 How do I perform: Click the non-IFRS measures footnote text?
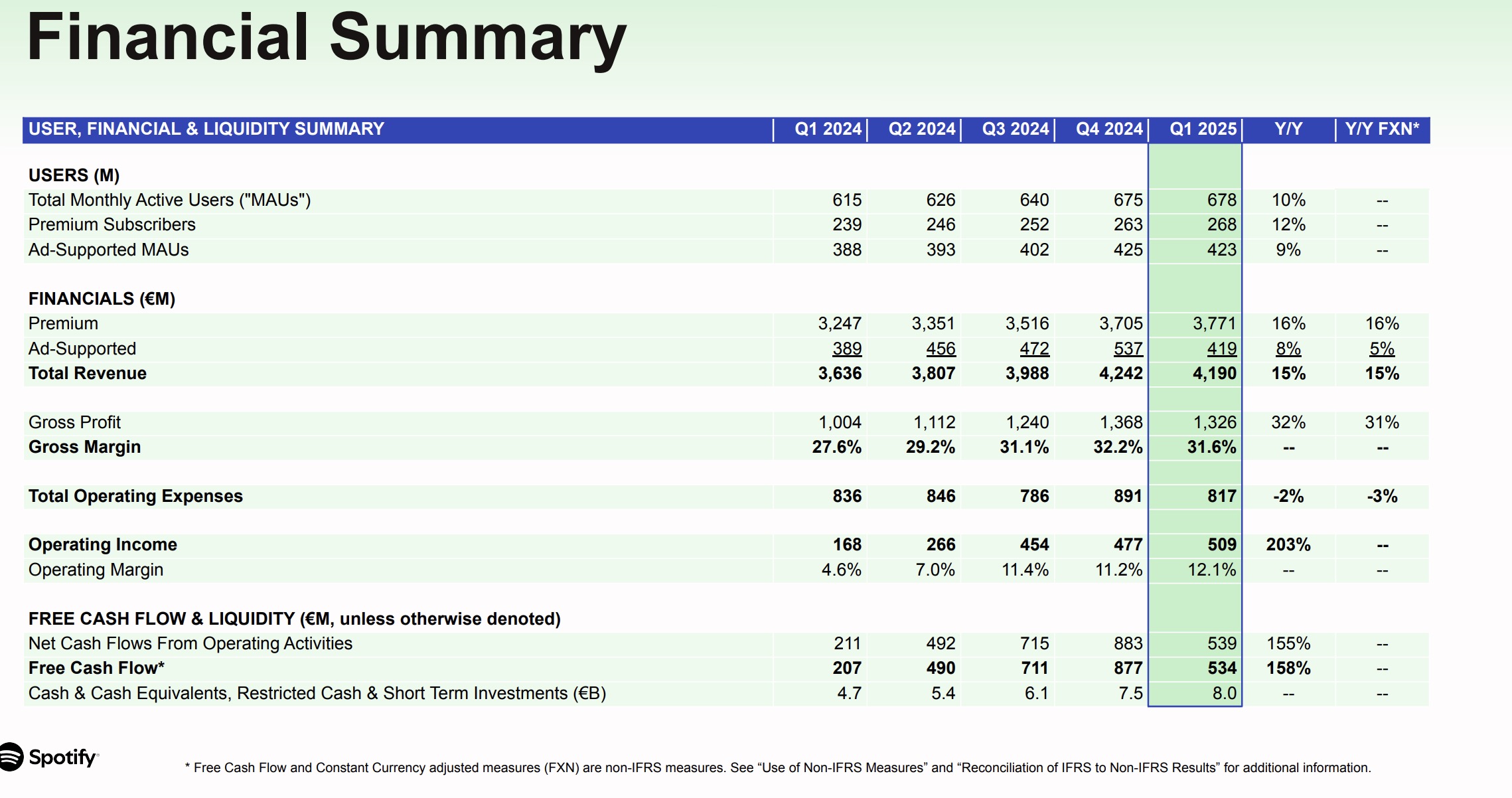(x=777, y=767)
